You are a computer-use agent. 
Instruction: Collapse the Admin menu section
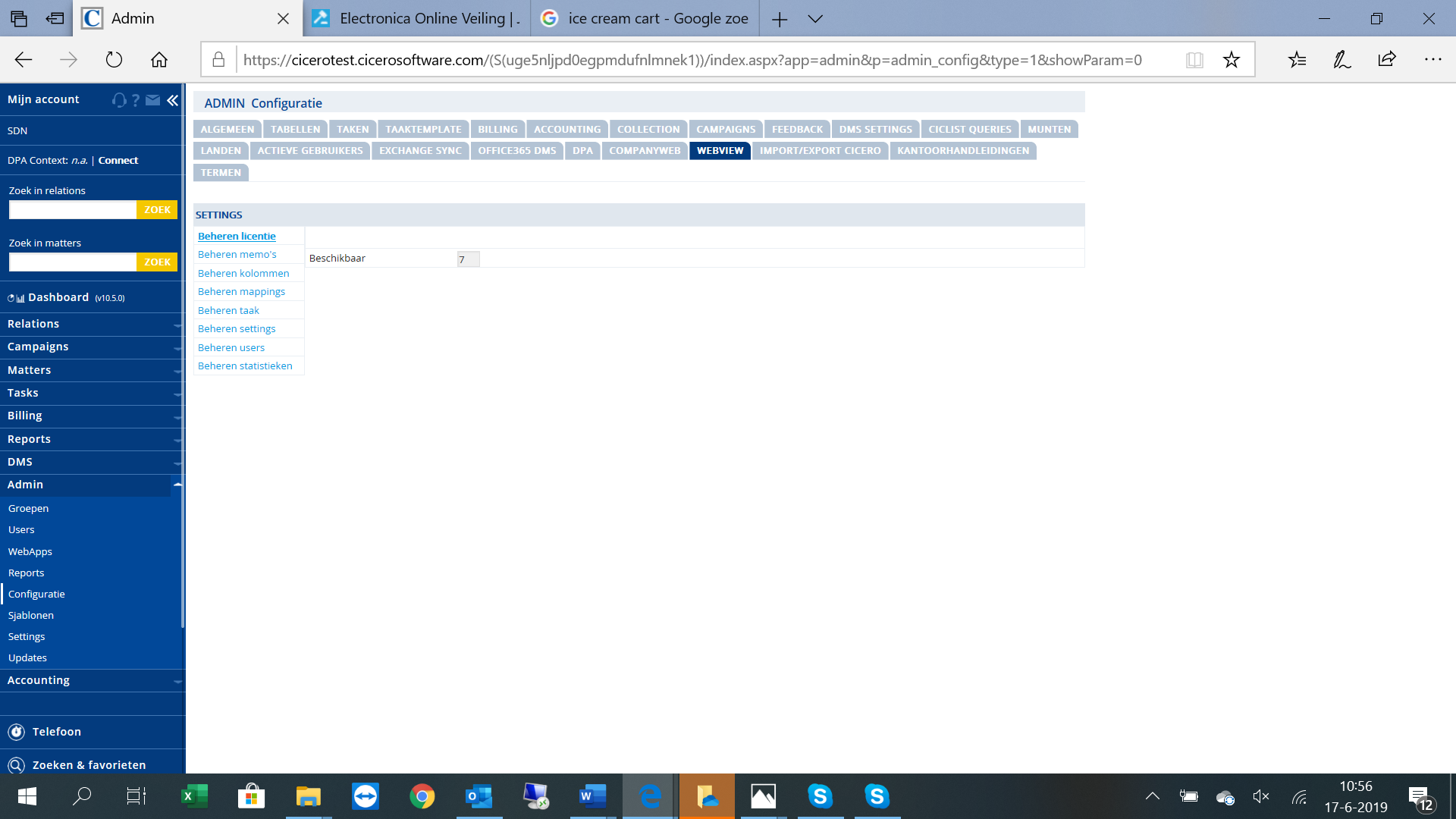91,485
